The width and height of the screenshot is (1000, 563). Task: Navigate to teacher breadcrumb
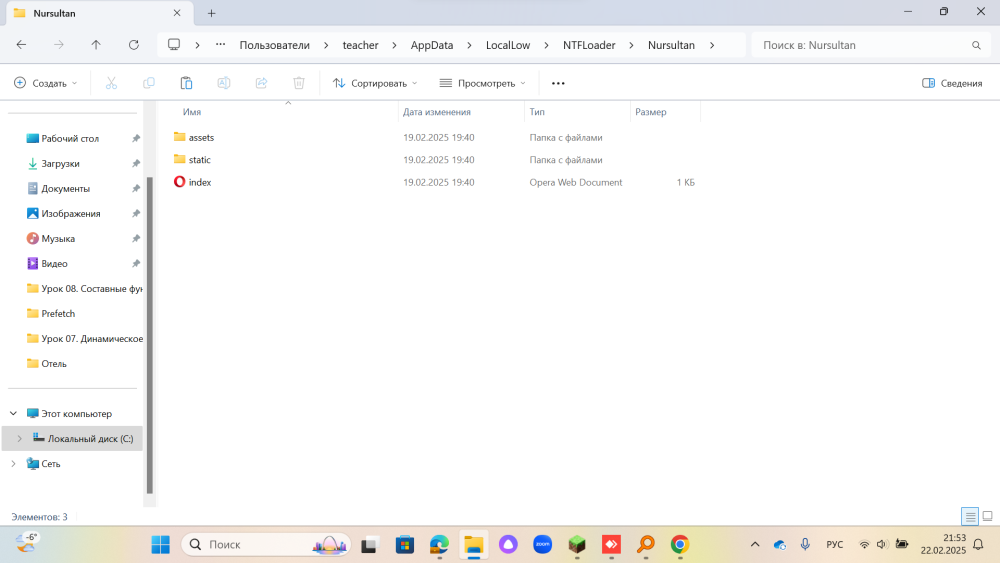[360, 45]
